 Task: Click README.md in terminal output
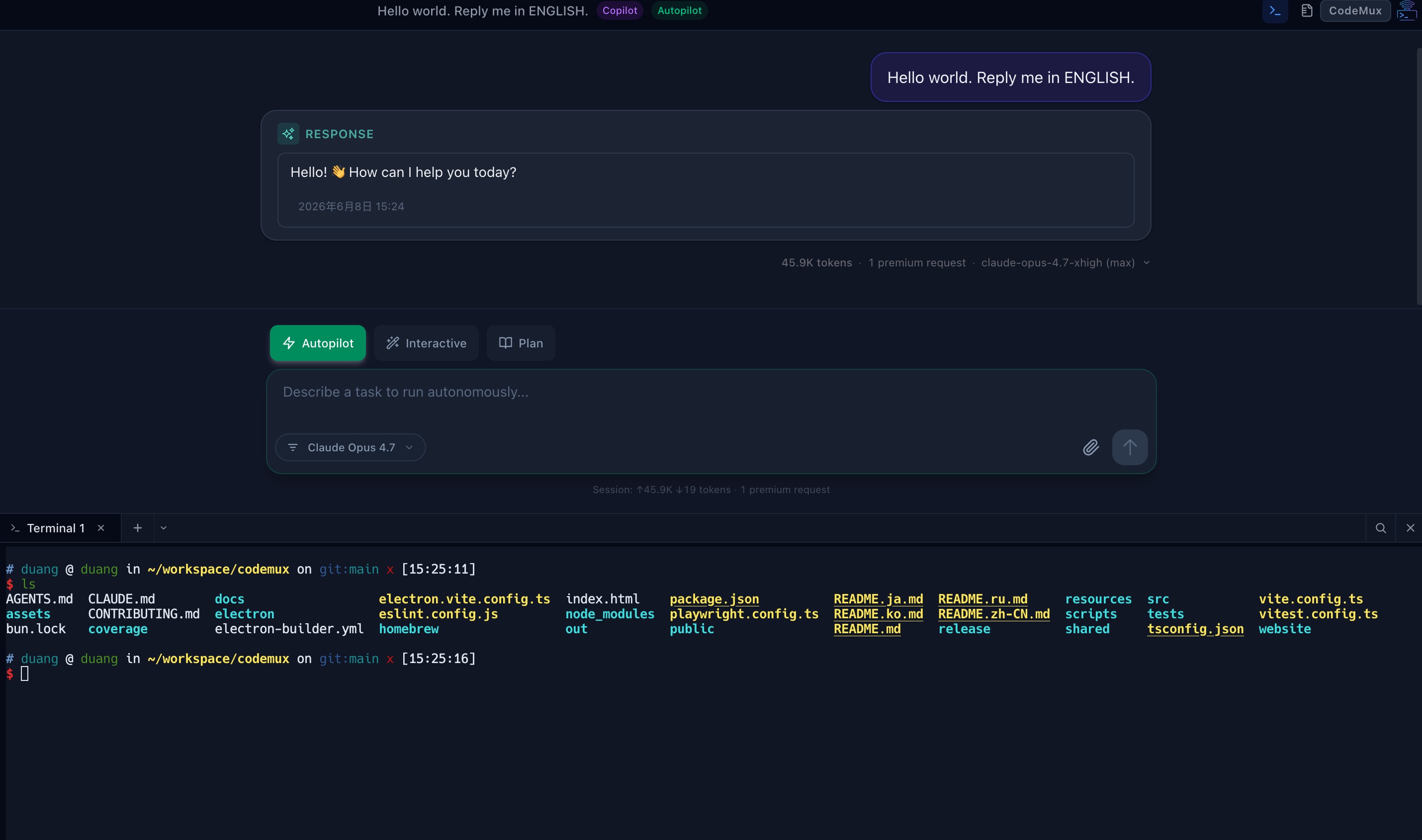867,629
